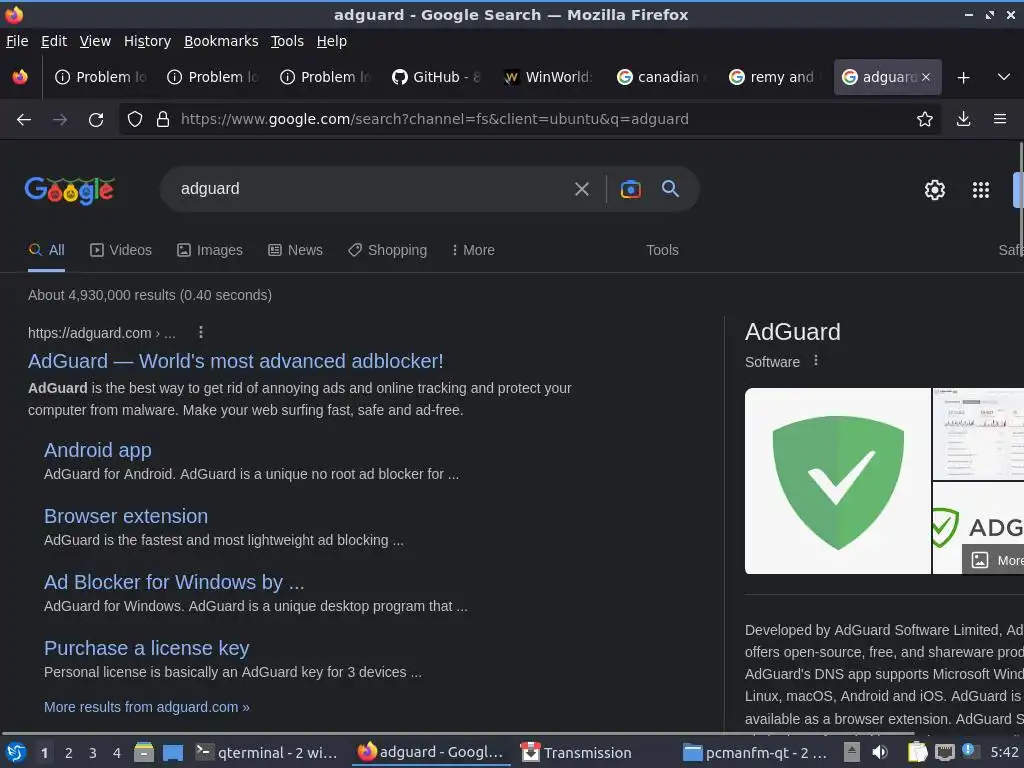
Task: Go back to the previous page
Action: pyautogui.click(x=24, y=120)
